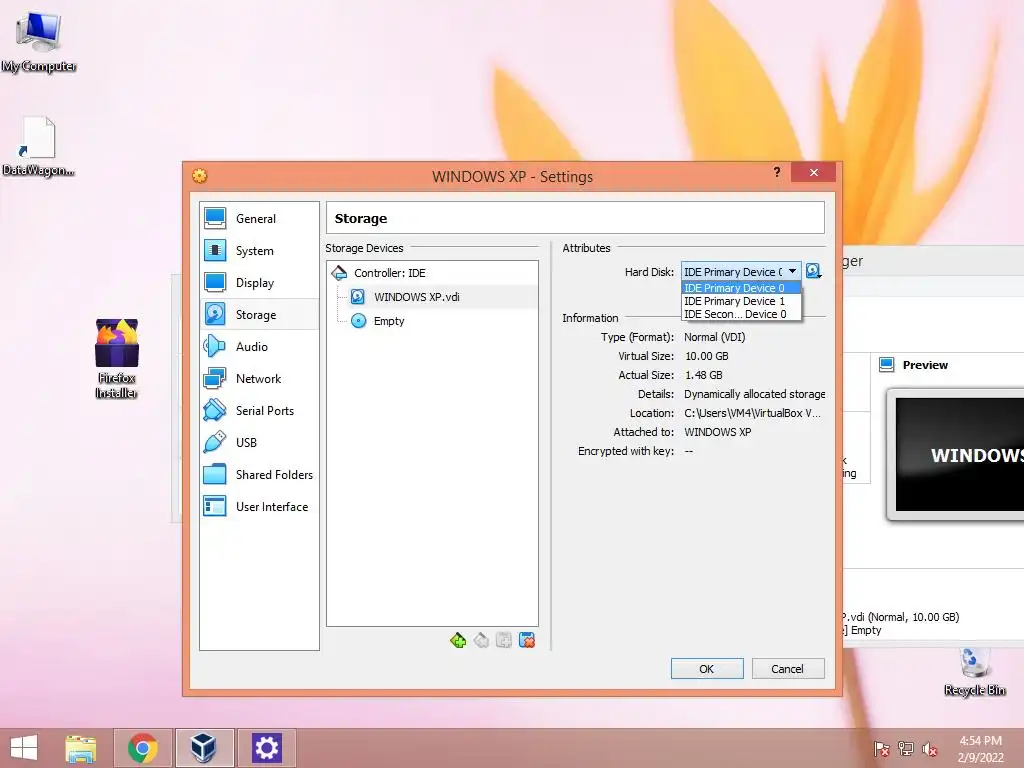Image resolution: width=1024 pixels, height=768 pixels.
Task: Open Google Chrome from the taskbar
Action: tap(142, 748)
